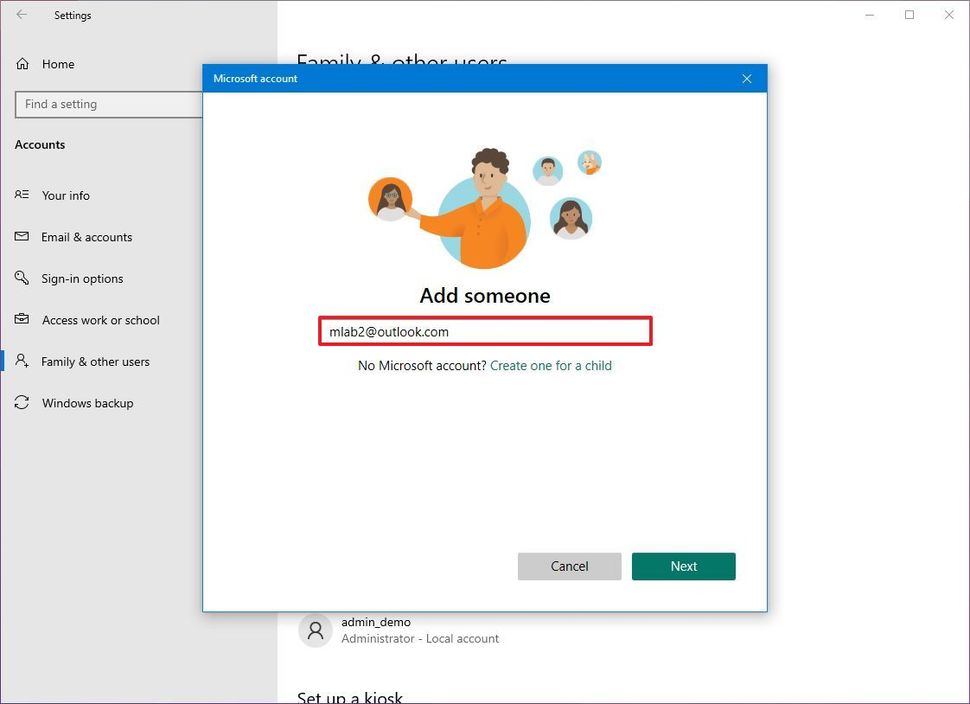
Task: Click the Accounts section heading
Action: 40,145
